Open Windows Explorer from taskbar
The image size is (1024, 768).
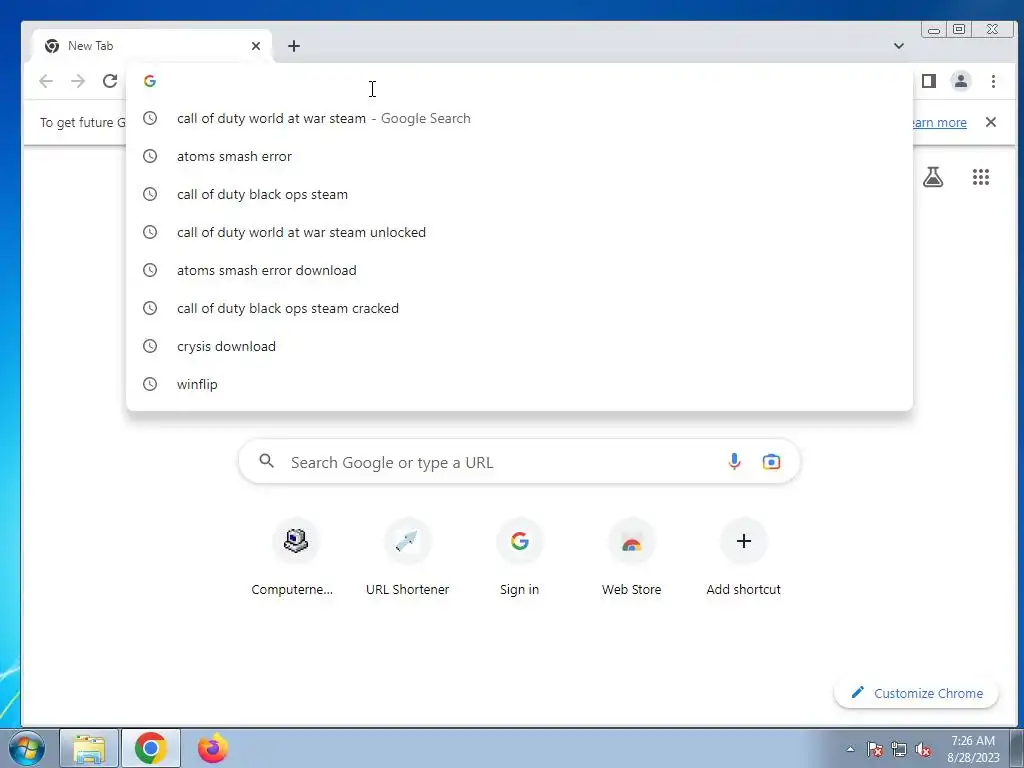[89, 748]
